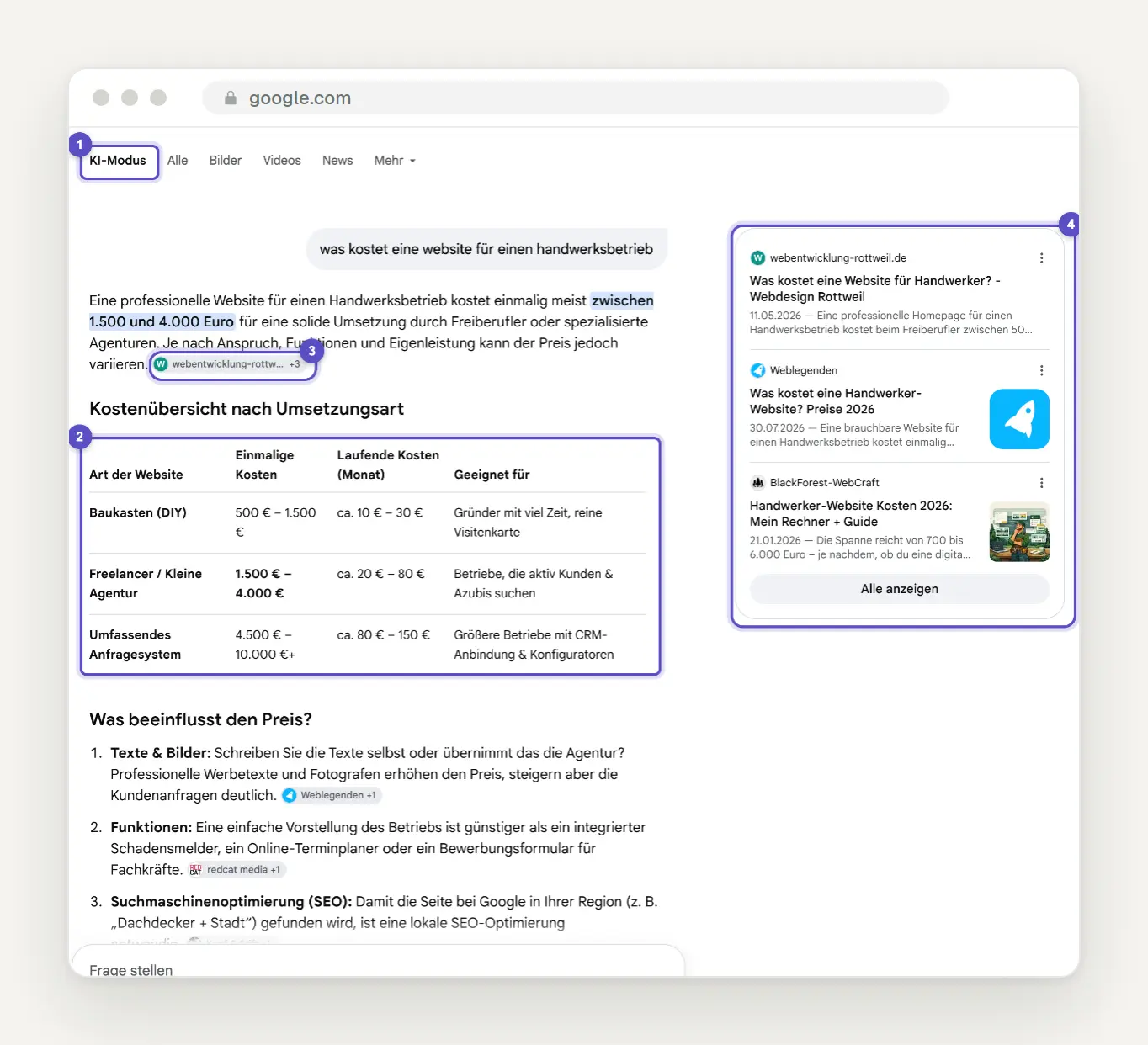Click the Weblegenden rocket thumbnail

(x=1019, y=419)
